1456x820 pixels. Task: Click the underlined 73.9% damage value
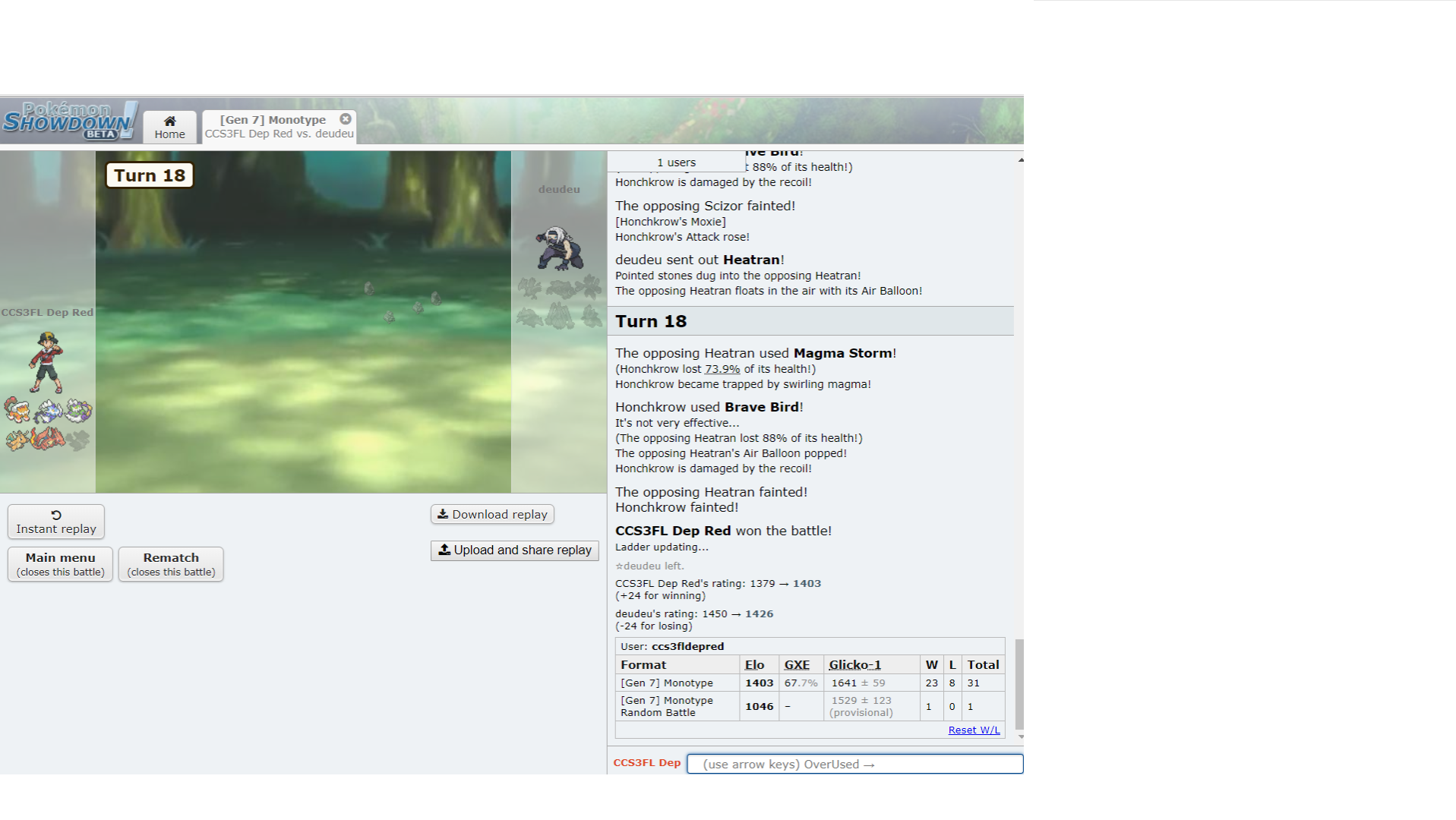(x=722, y=369)
